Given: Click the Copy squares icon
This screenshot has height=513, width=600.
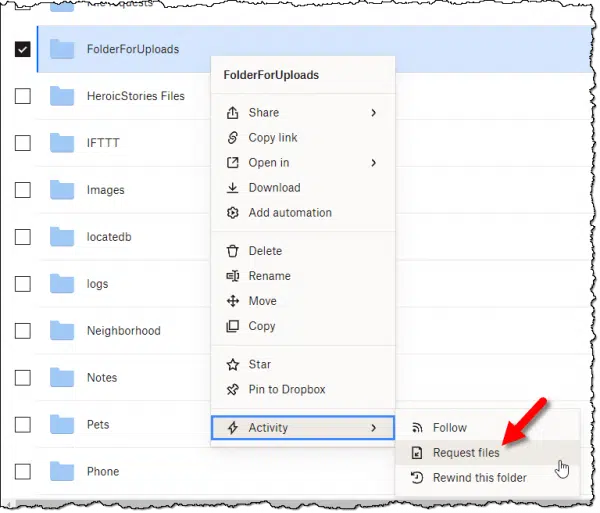Looking at the screenshot, I should coord(233,326).
